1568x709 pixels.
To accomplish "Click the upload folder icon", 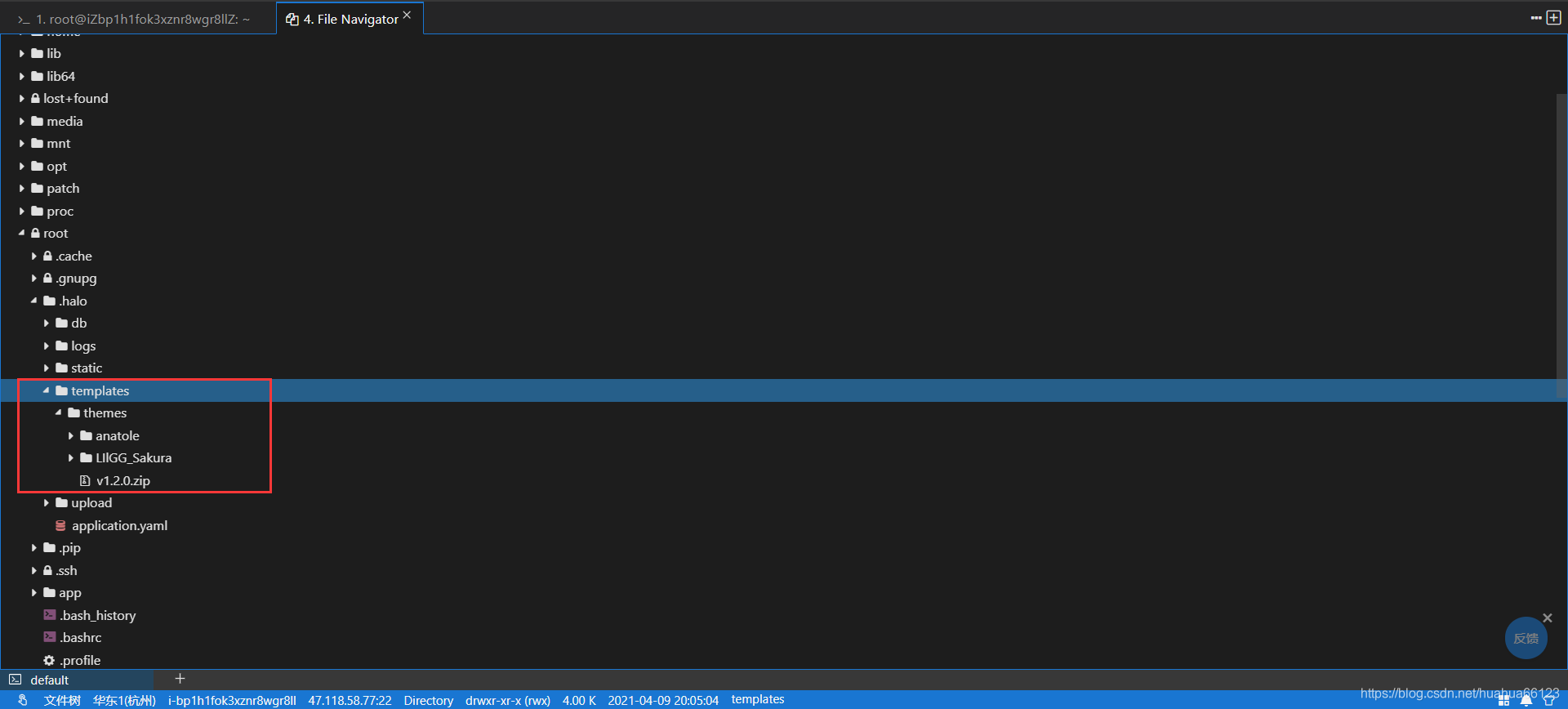I will [x=61, y=502].
